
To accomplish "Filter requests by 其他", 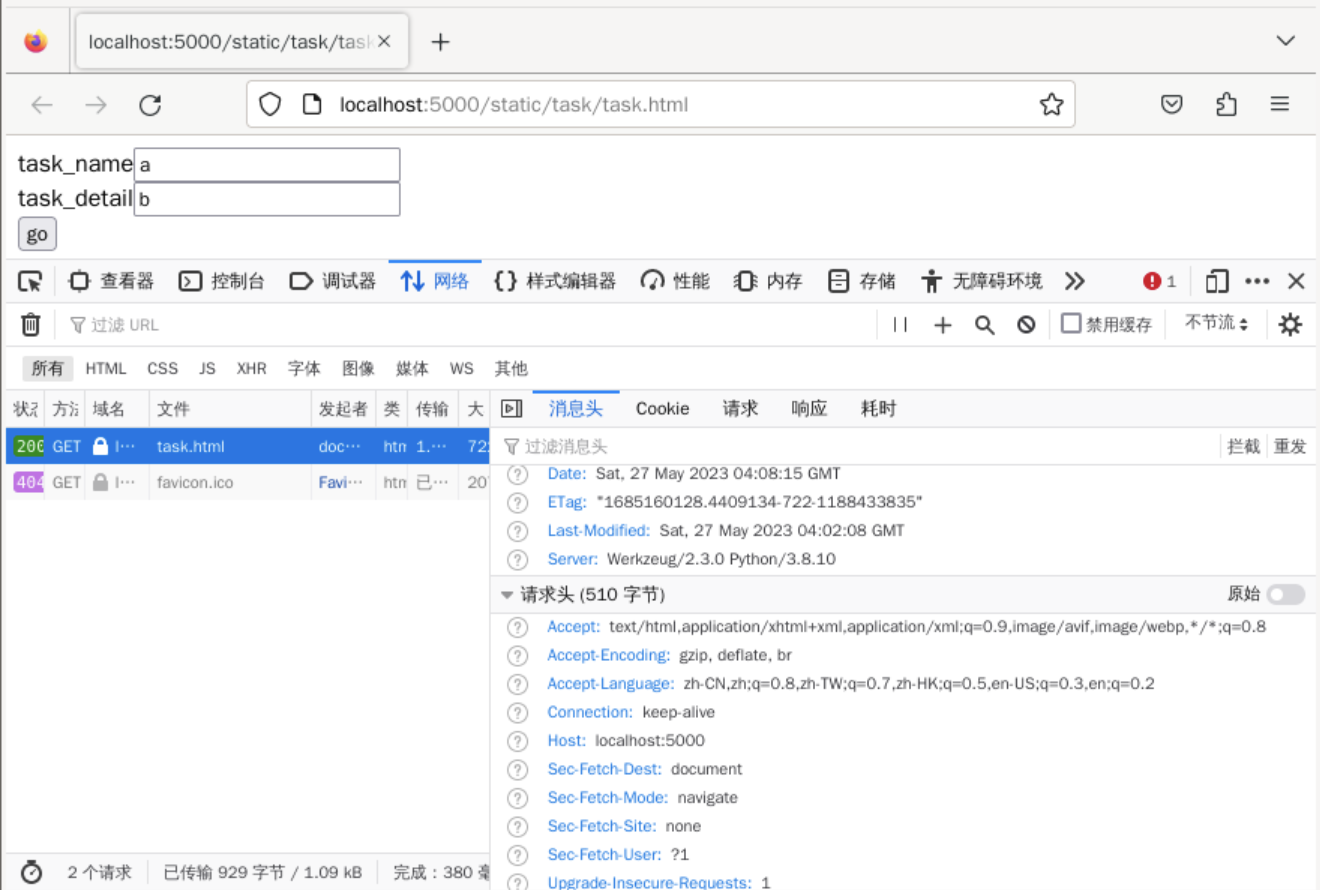I will pyautogui.click(x=511, y=368).
